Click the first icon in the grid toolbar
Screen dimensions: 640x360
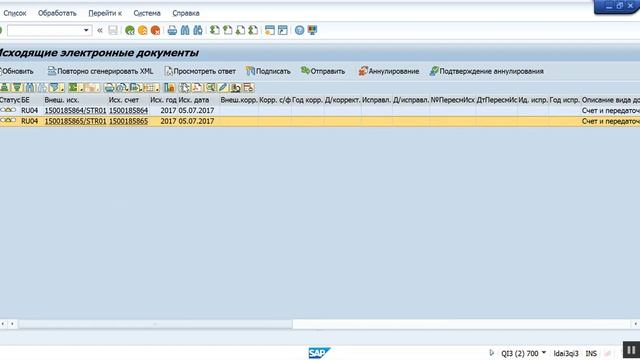point(5,87)
